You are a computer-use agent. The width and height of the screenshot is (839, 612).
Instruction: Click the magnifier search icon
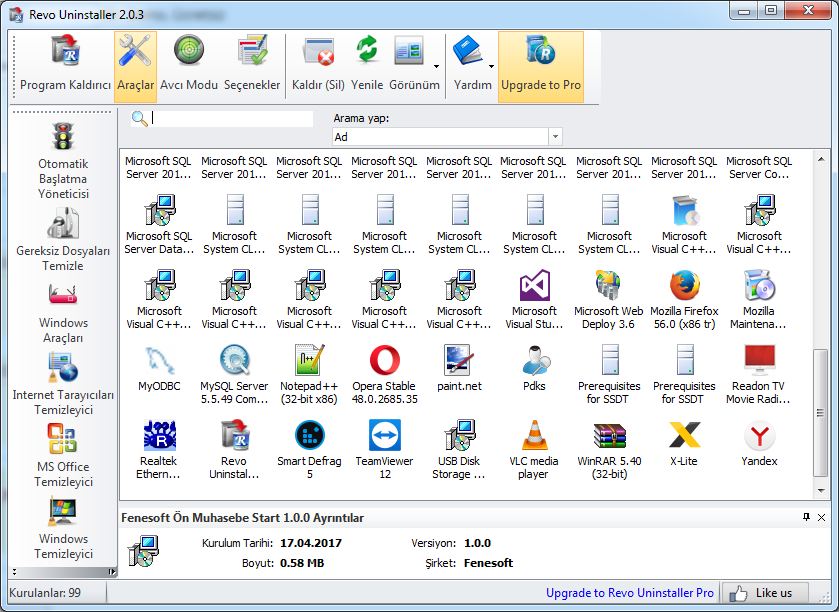(140, 118)
